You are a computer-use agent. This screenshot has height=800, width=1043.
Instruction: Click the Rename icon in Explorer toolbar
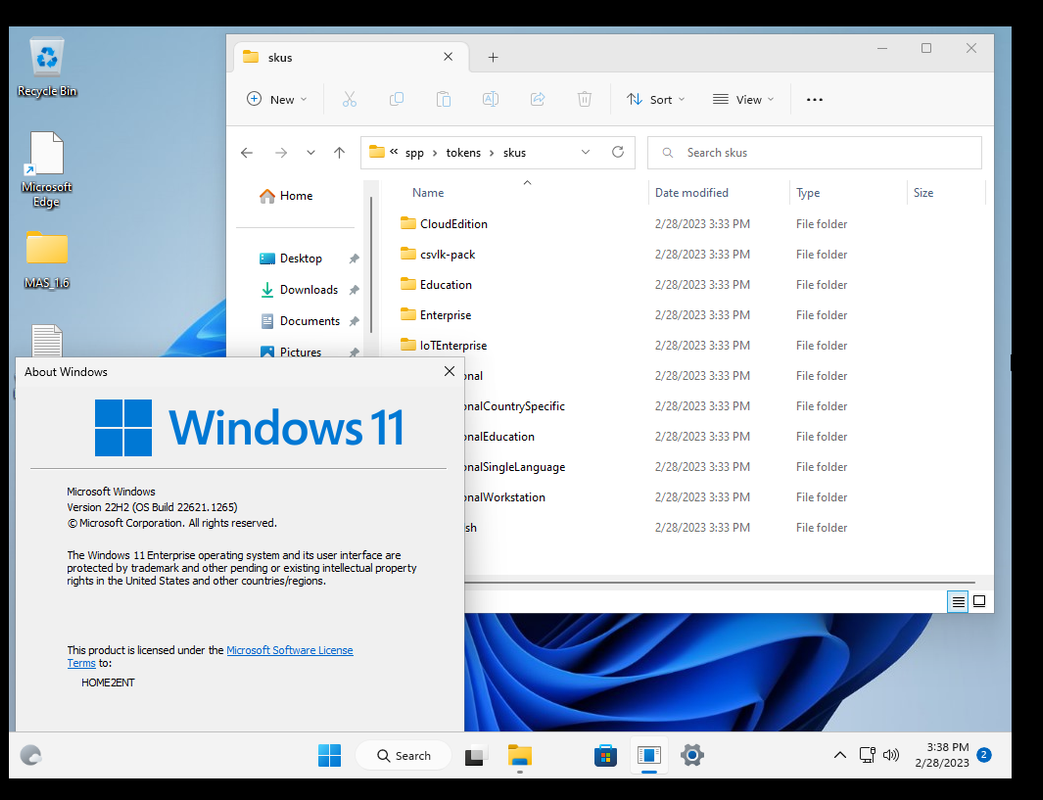click(490, 100)
